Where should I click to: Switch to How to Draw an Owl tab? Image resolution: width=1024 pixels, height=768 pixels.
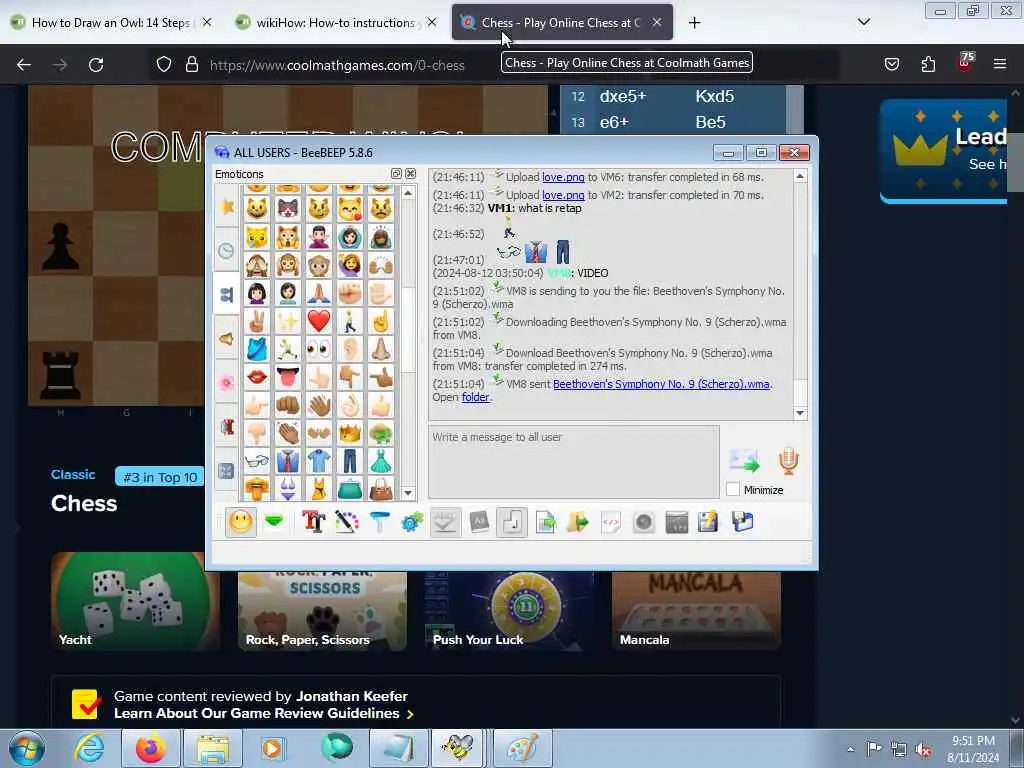point(112,22)
